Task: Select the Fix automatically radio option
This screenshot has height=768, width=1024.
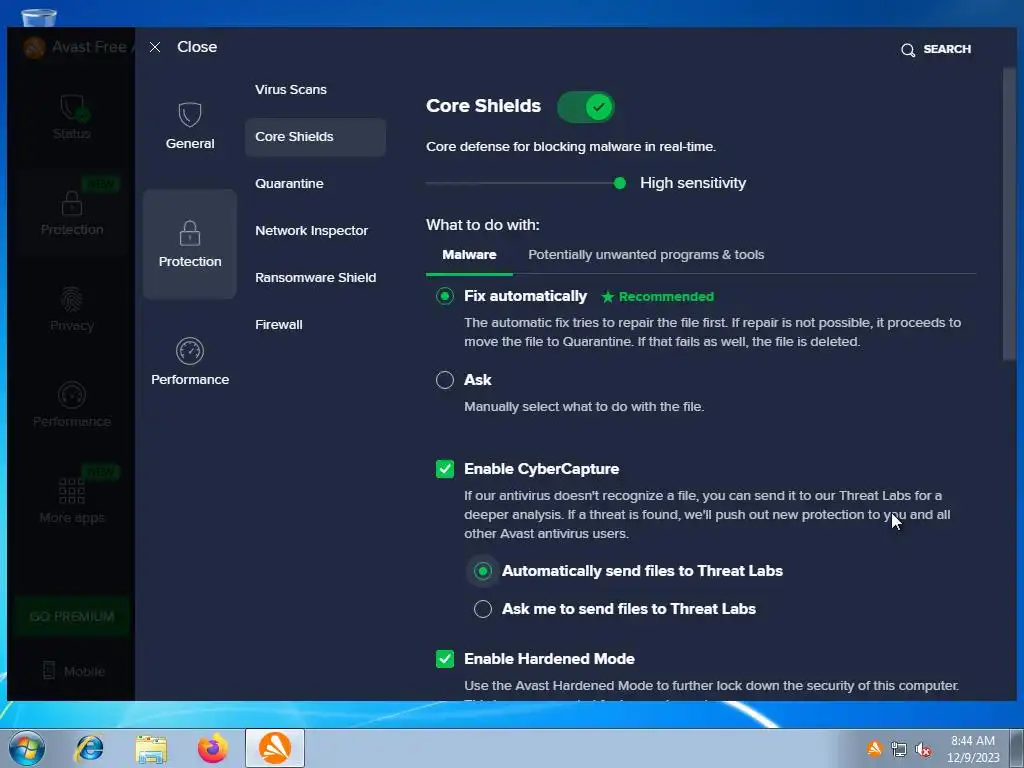Action: coord(445,296)
